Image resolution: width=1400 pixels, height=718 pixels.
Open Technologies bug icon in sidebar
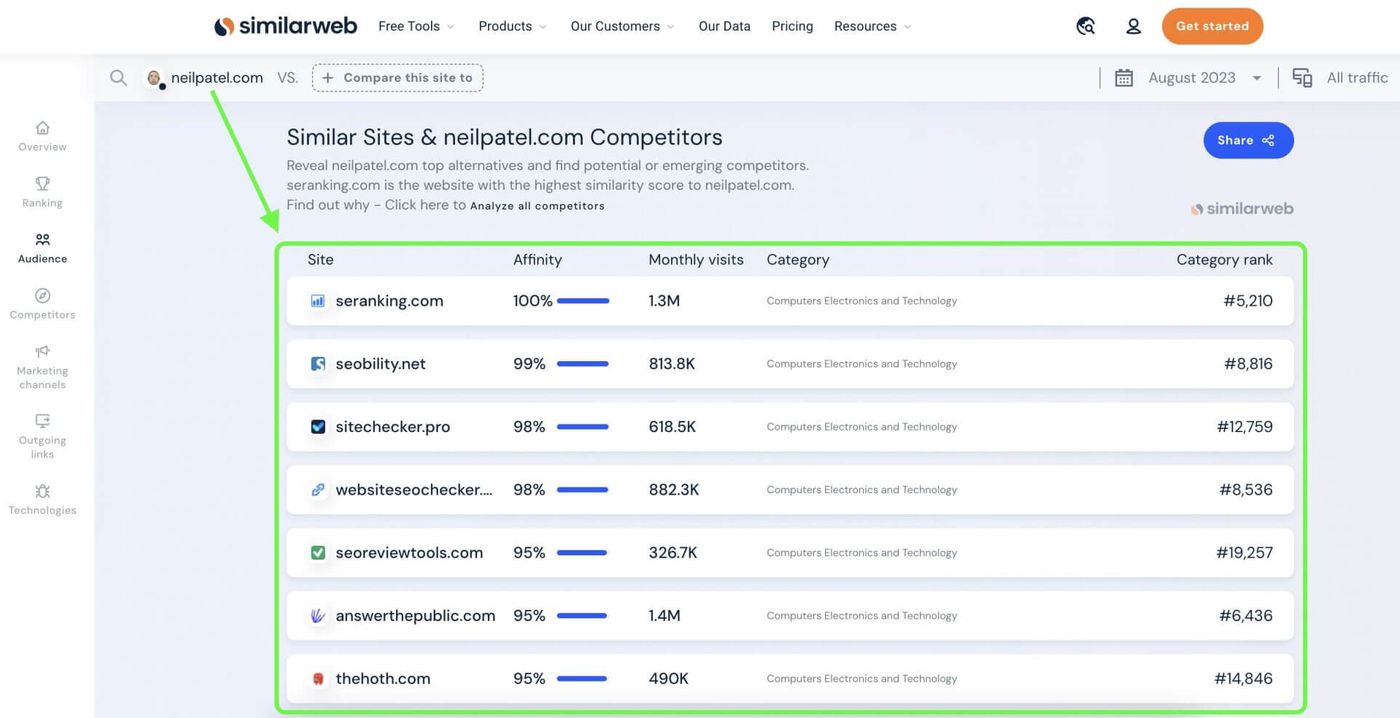tap(42, 491)
